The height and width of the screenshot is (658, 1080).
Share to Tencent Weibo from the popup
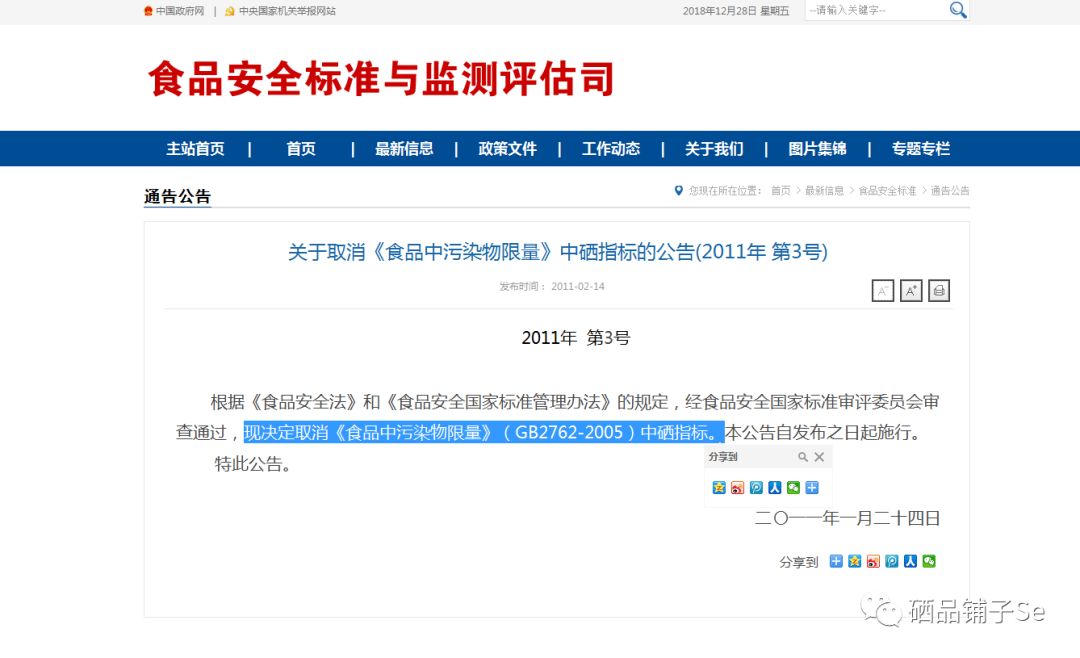756,488
